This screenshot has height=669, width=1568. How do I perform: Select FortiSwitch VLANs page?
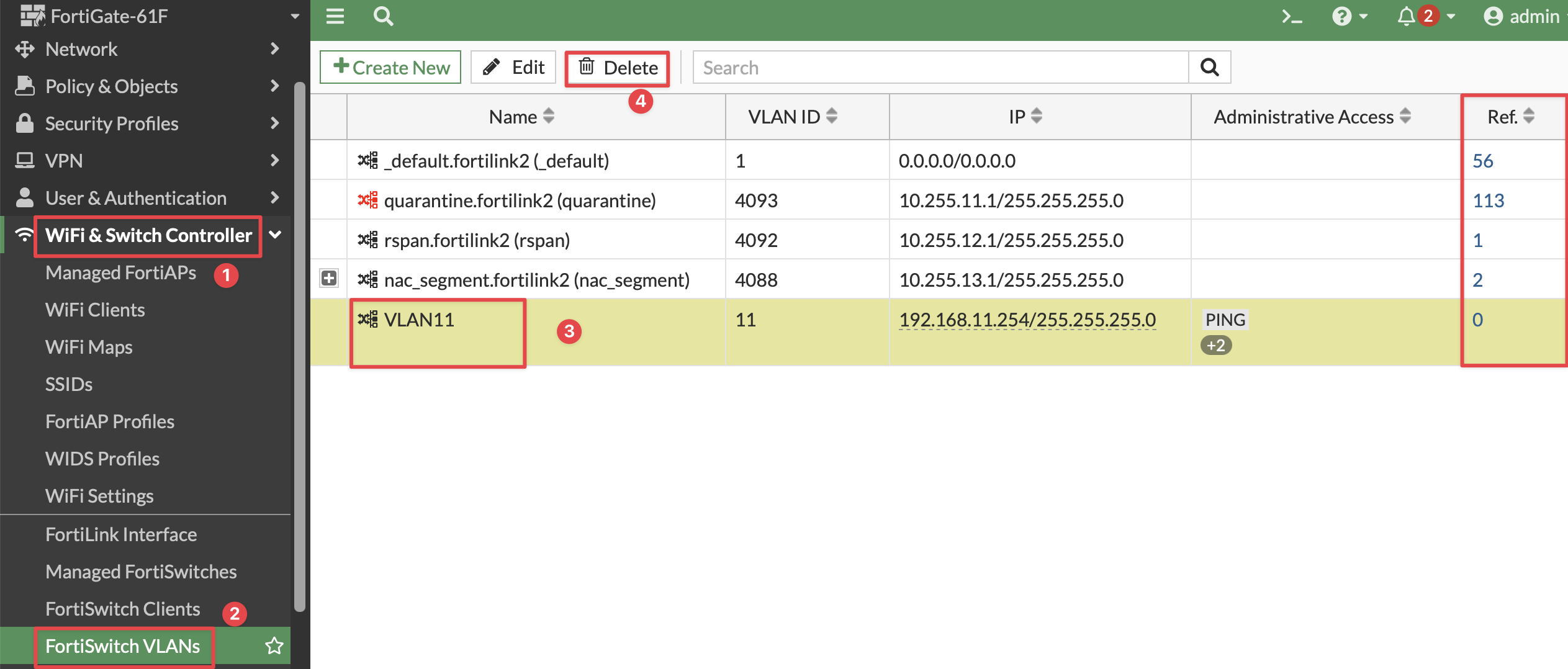[123, 646]
